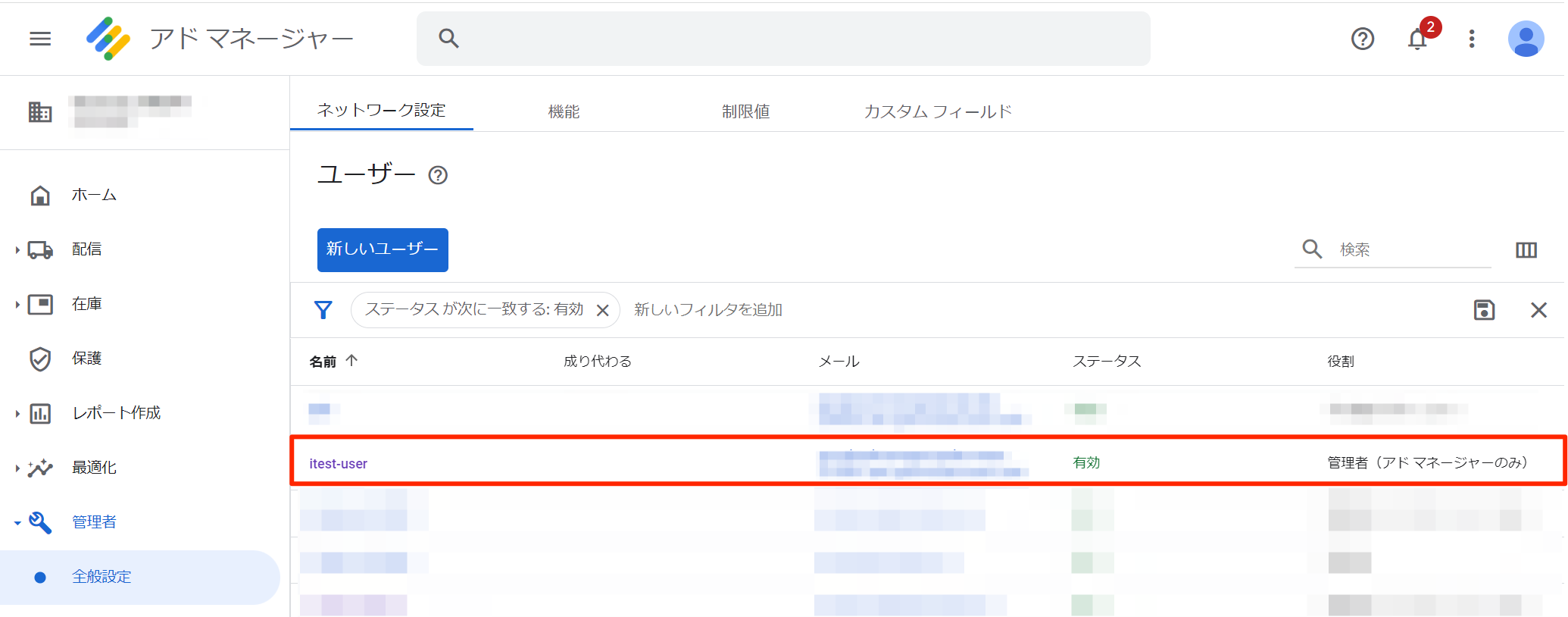Click the network building icon
This screenshot has width=1568, height=617.
click(40, 112)
